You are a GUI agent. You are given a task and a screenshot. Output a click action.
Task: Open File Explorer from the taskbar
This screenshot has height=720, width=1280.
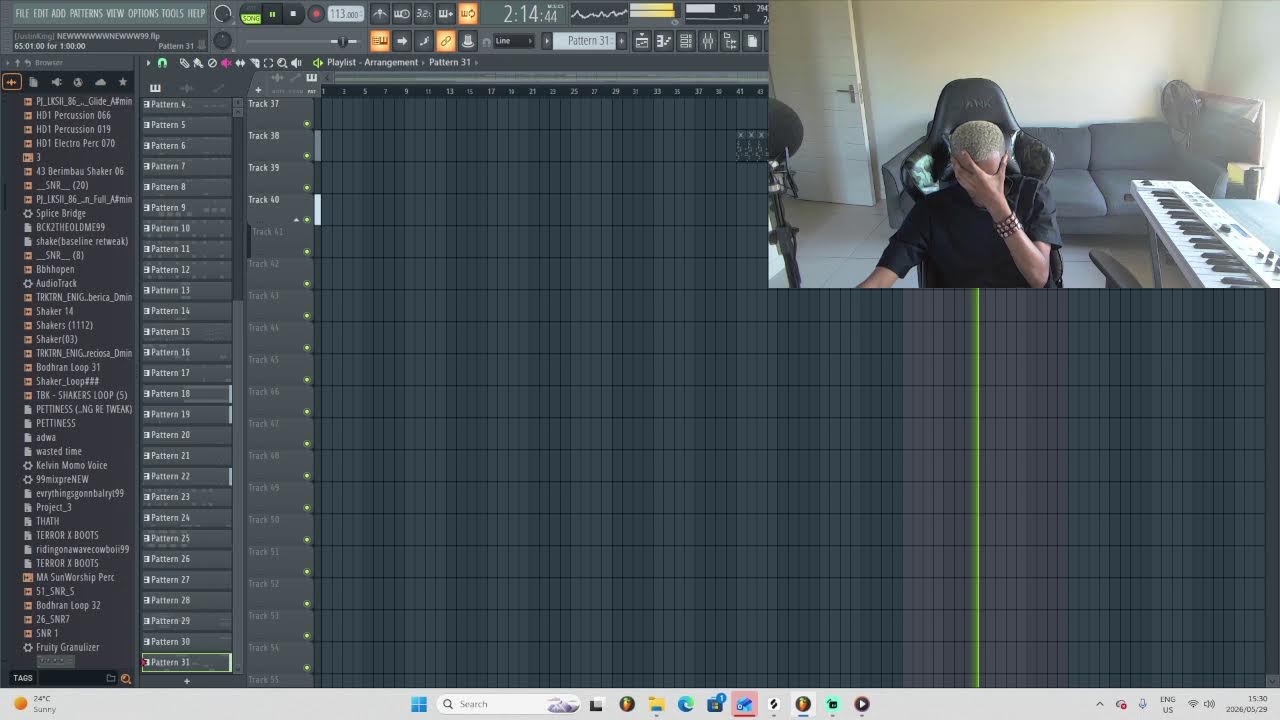coord(656,704)
